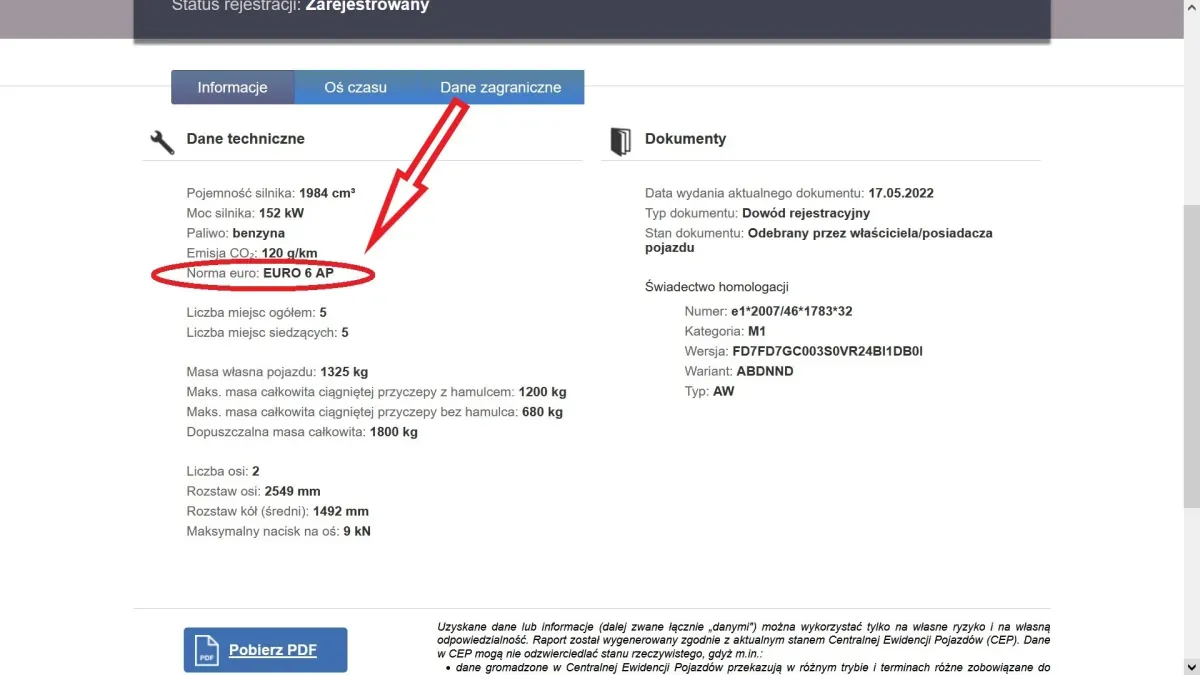Viewport: 1200px width, 675px height.
Task: Select fuel value benzyna
Action: [x=258, y=233]
